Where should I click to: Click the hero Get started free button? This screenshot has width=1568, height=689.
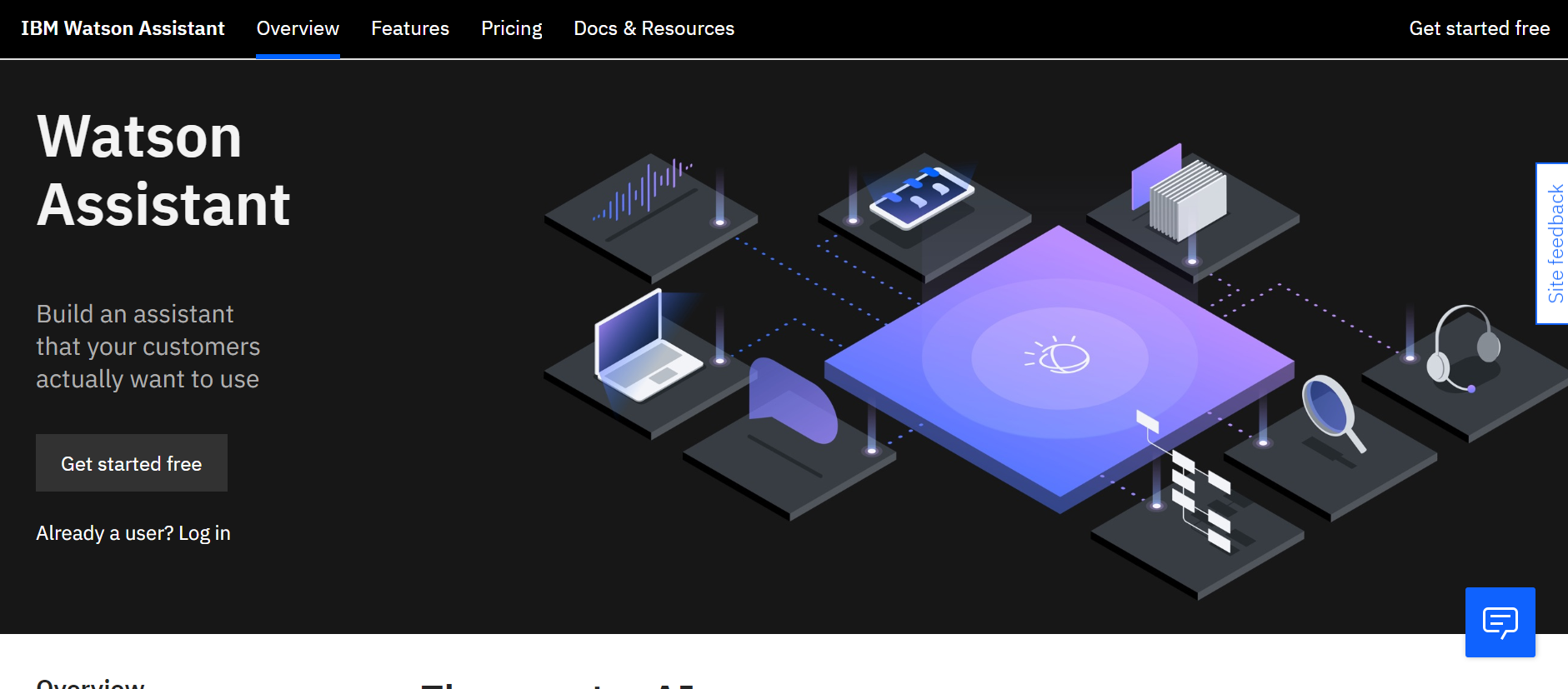132,463
